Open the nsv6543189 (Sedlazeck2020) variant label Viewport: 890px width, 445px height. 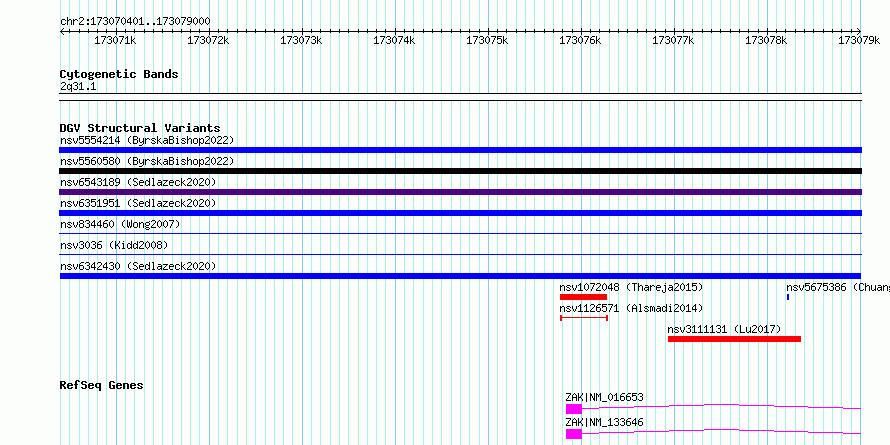[x=138, y=182]
